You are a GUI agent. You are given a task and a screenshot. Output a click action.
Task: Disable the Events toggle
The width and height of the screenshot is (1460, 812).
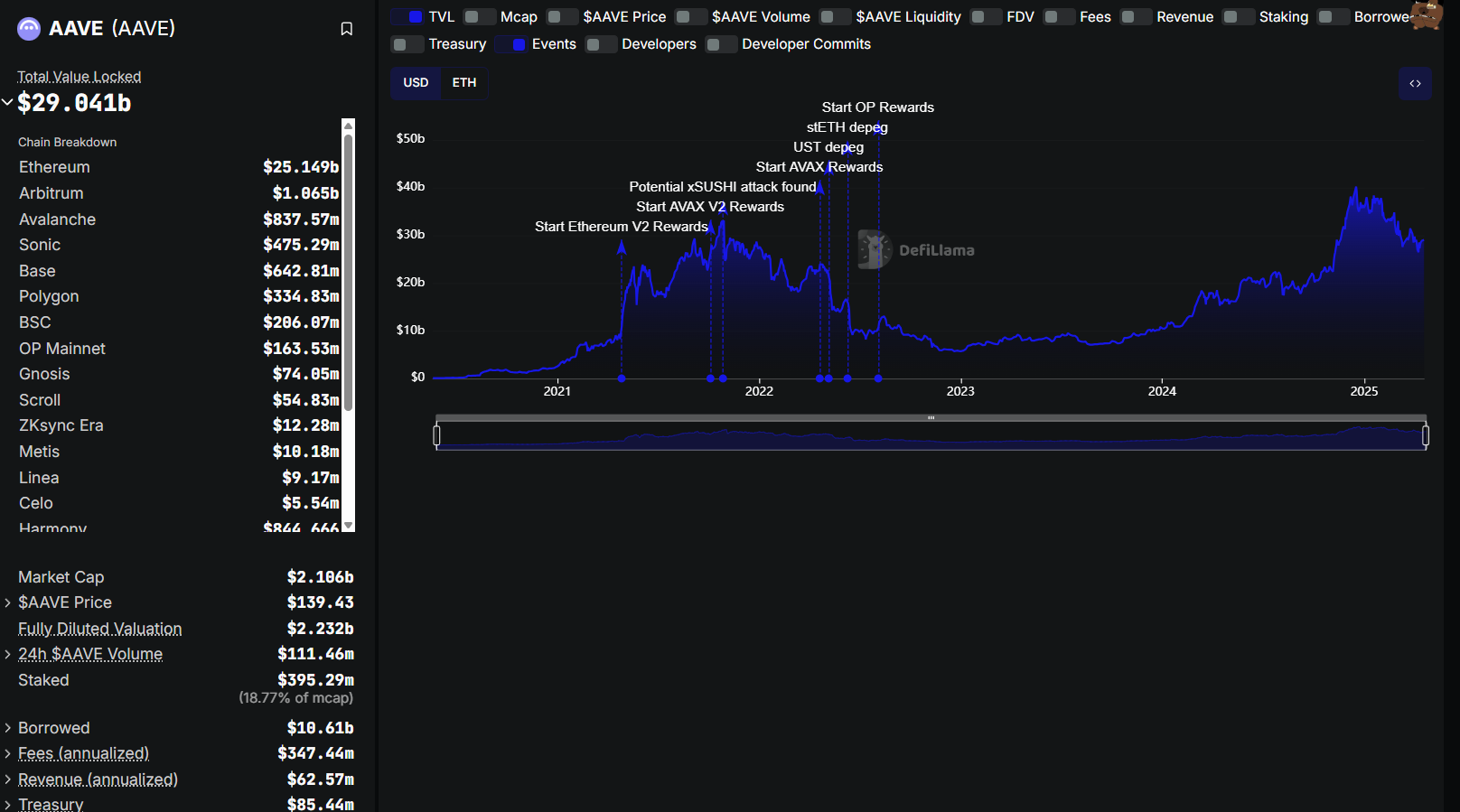point(511,44)
